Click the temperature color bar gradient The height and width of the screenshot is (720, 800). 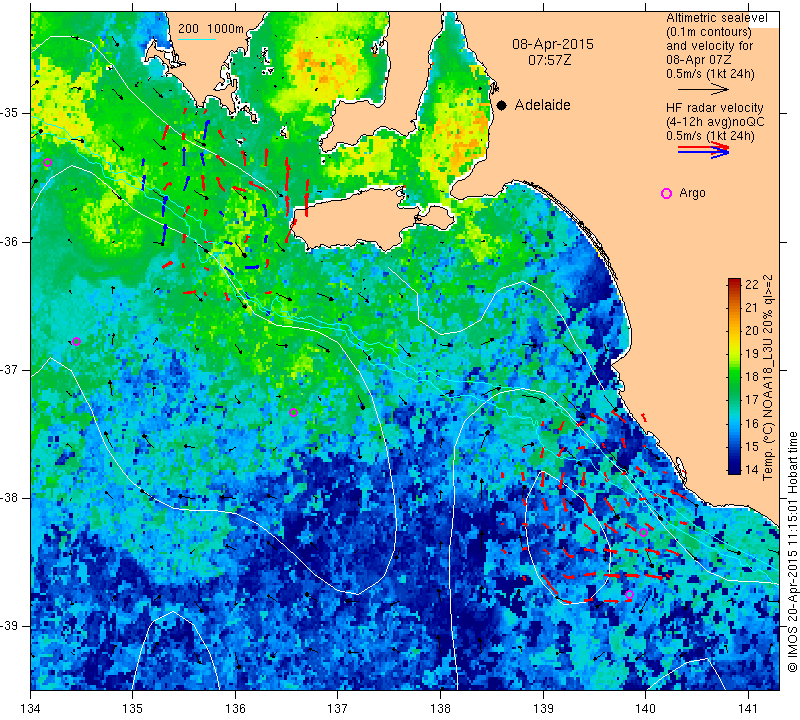(734, 376)
